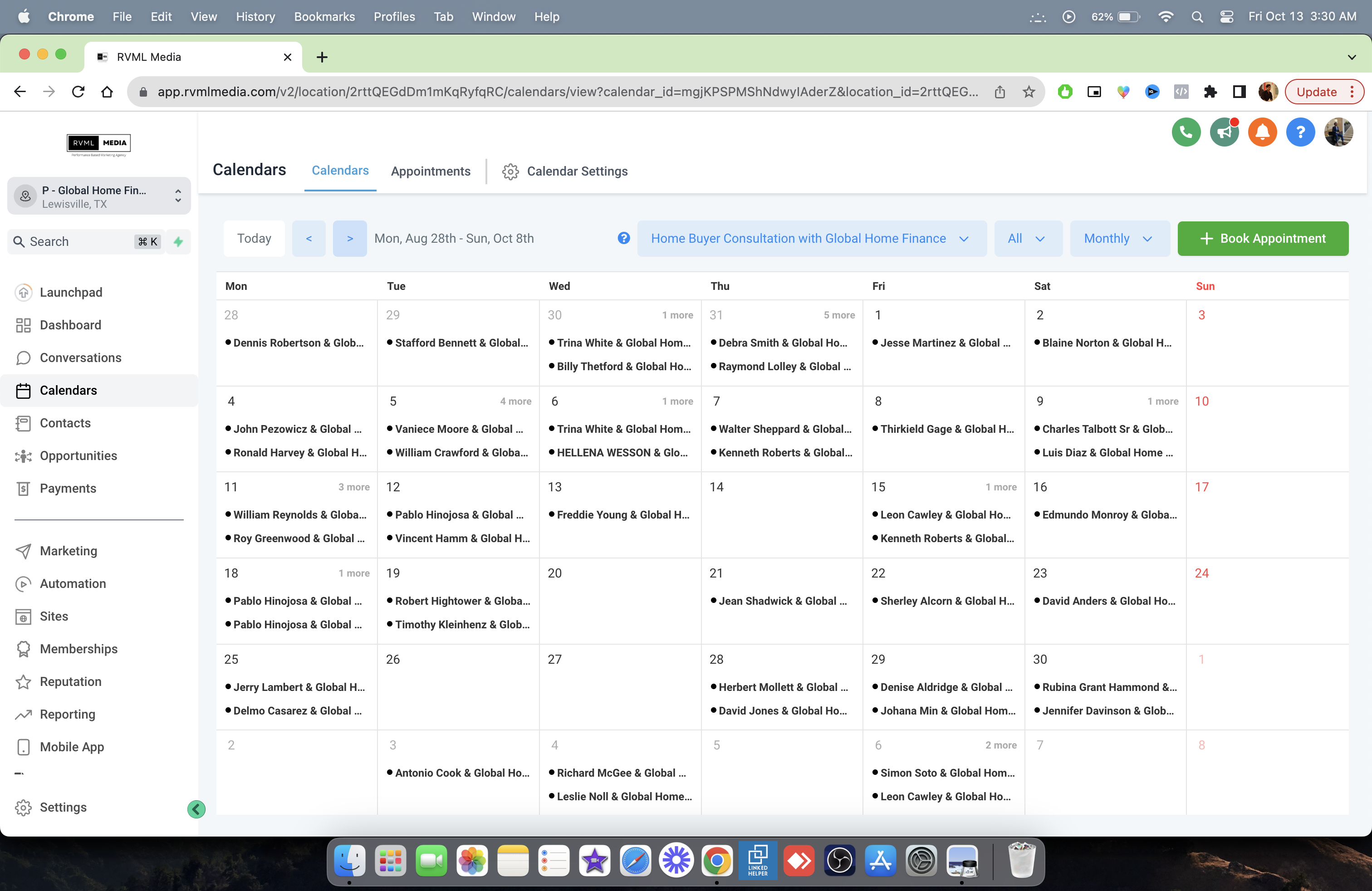The width and height of the screenshot is (1372, 891).
Task: Click the Calendar Settings gear icon
Action: click(510, 171)
